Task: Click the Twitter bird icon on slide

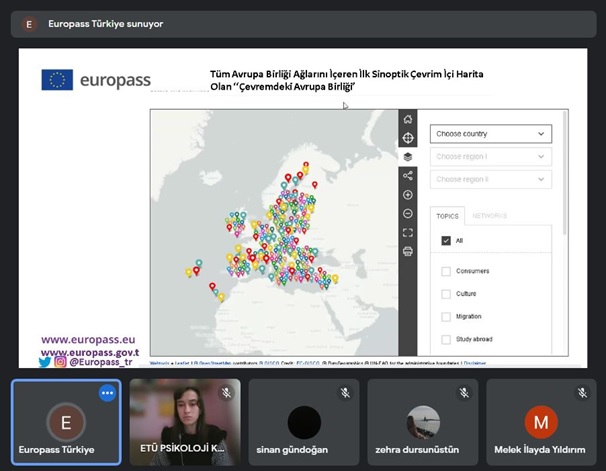Action: coord(45,362)
